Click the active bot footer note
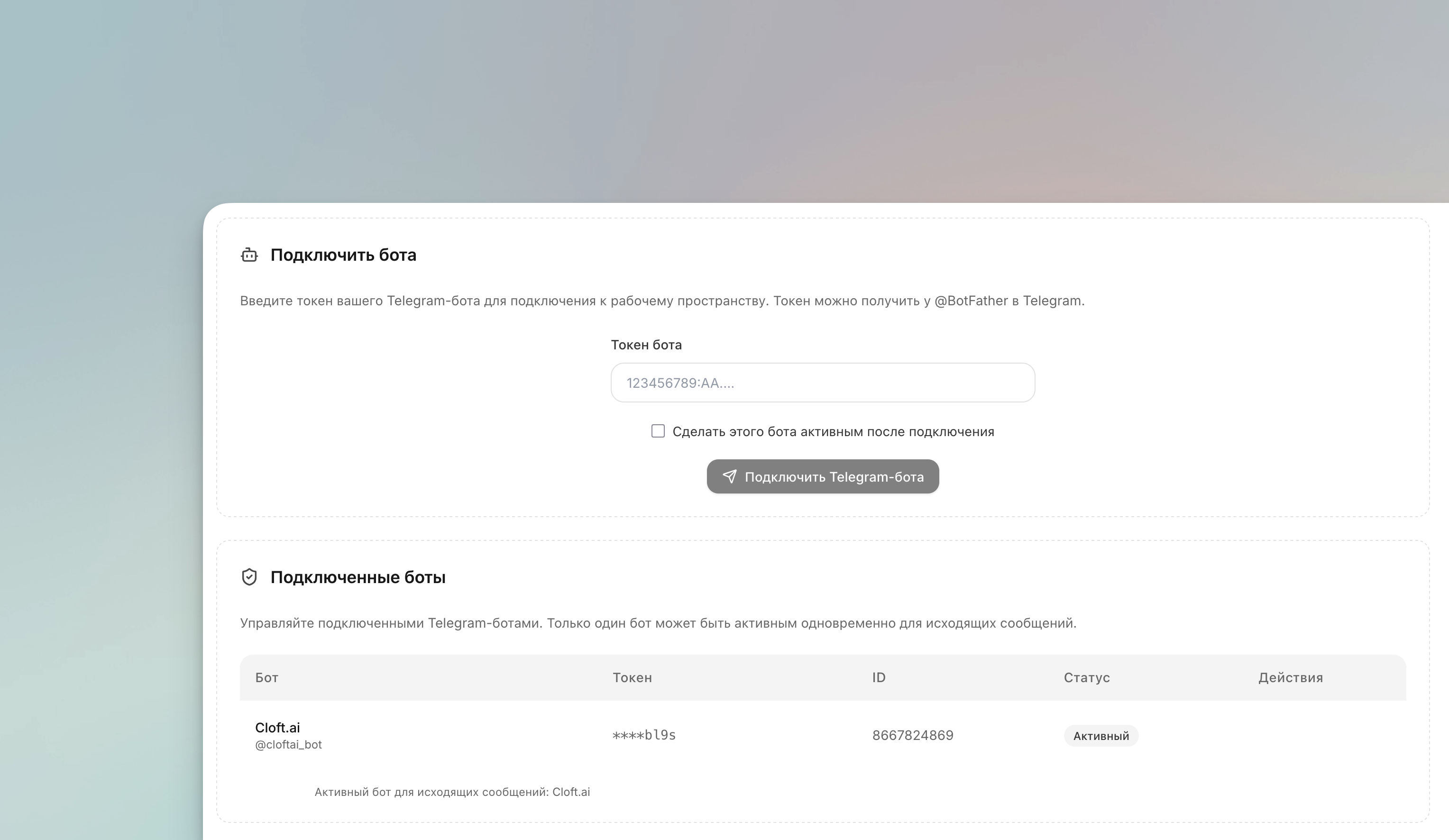 click(452, 792)
